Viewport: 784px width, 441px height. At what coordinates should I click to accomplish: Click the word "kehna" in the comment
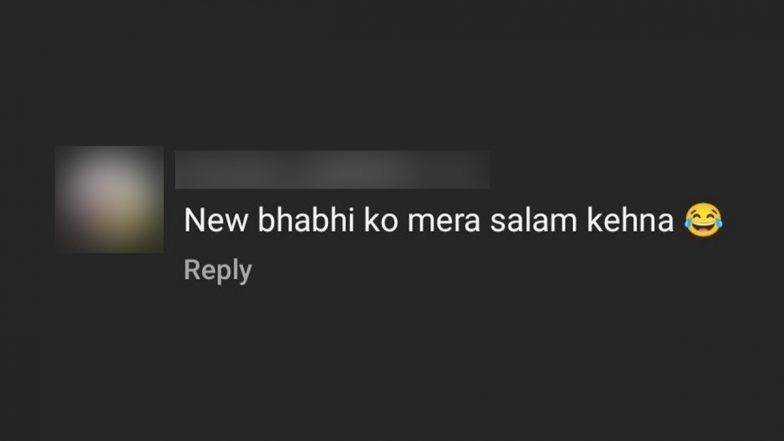pyautogui.click(x=630, y=220)
